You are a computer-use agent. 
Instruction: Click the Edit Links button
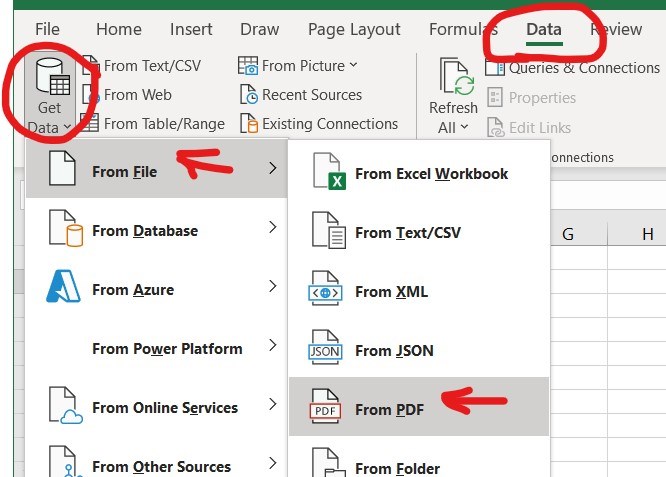click(530, 127)
